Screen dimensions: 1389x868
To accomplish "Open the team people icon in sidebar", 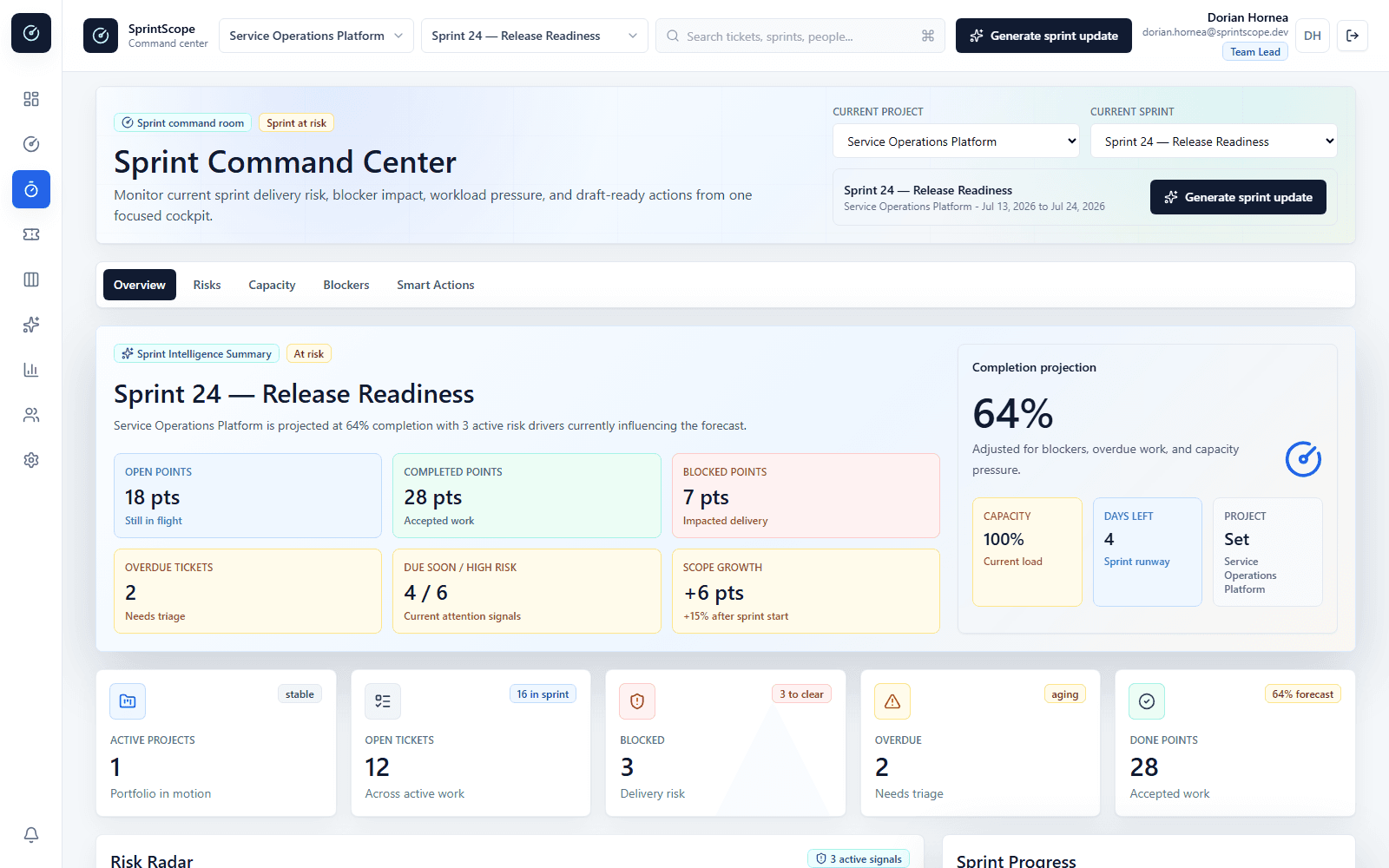I will click(x=31, y=415).
